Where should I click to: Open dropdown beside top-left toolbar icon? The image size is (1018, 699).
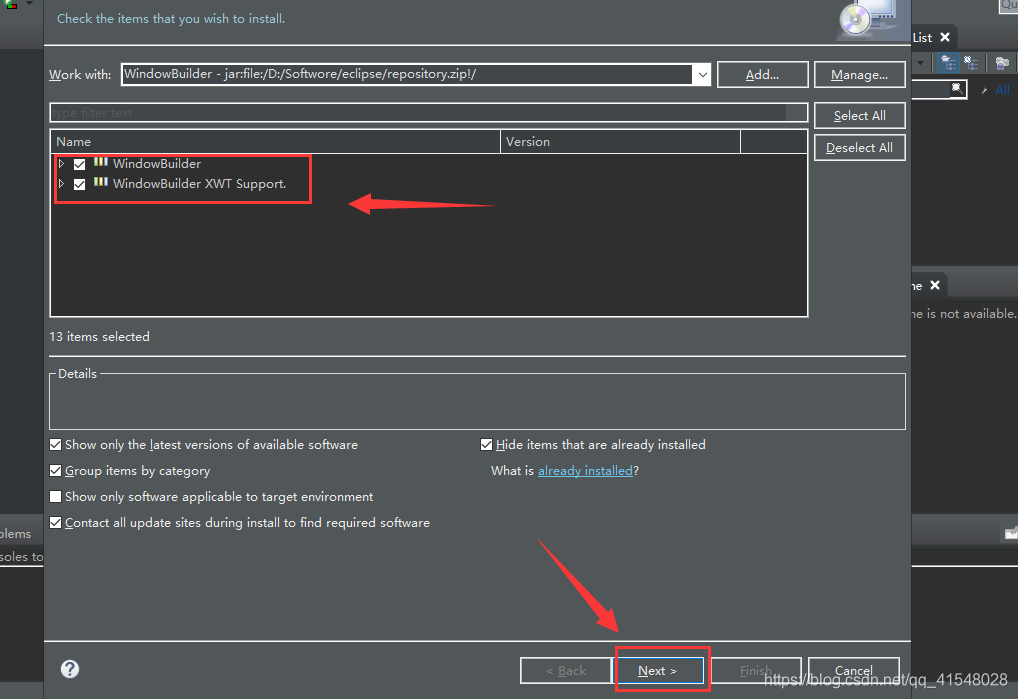coord(29,3)
